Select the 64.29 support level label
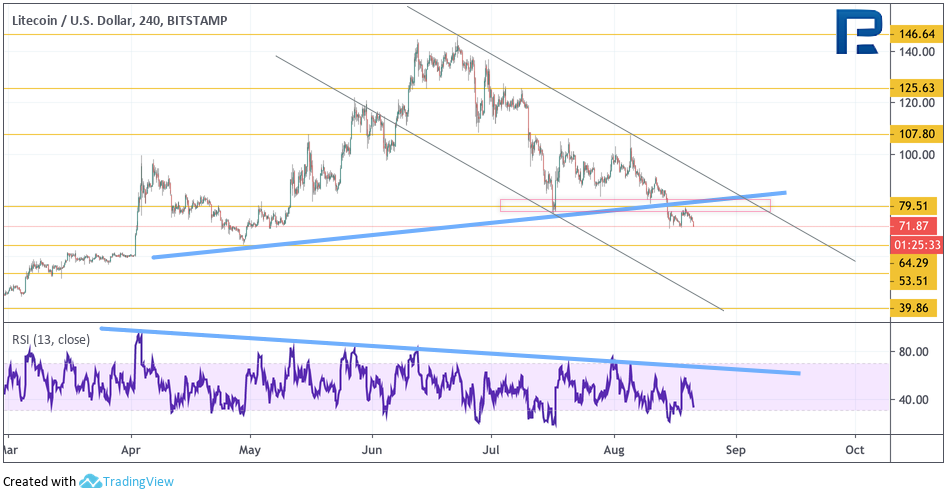The width and height of the screenshot is (948, 499). 914,263
